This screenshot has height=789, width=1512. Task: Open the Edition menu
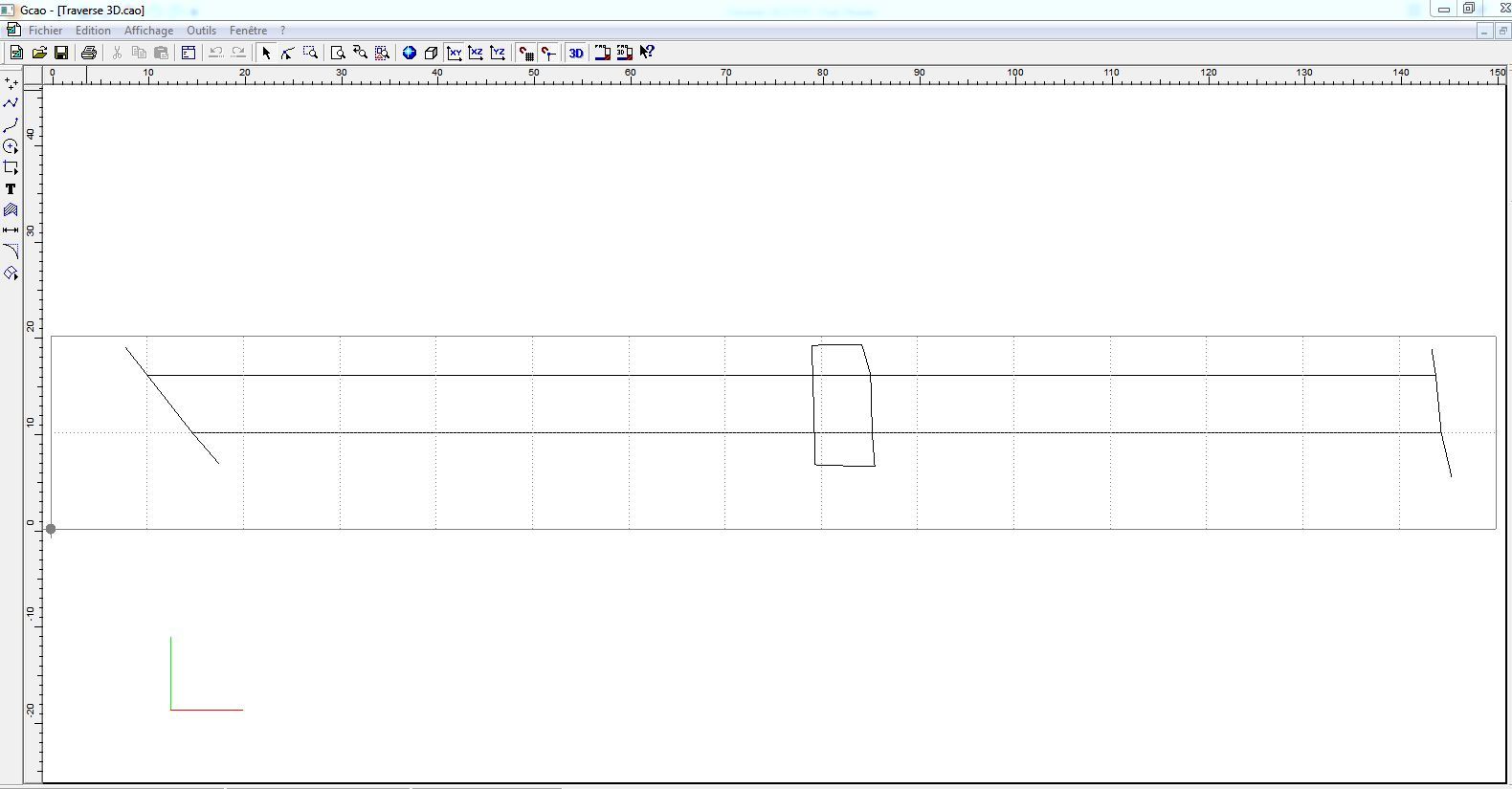(94, 31)
